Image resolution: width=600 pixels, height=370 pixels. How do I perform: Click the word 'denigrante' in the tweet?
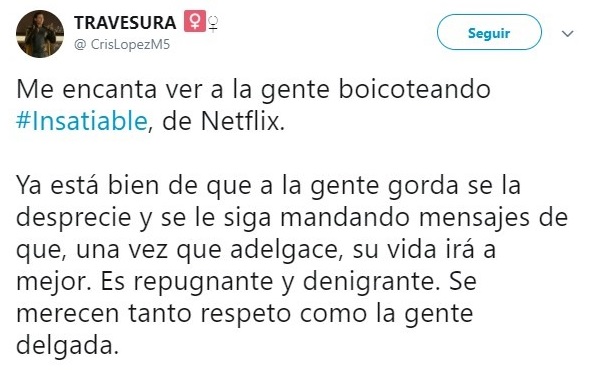point(371,282)
